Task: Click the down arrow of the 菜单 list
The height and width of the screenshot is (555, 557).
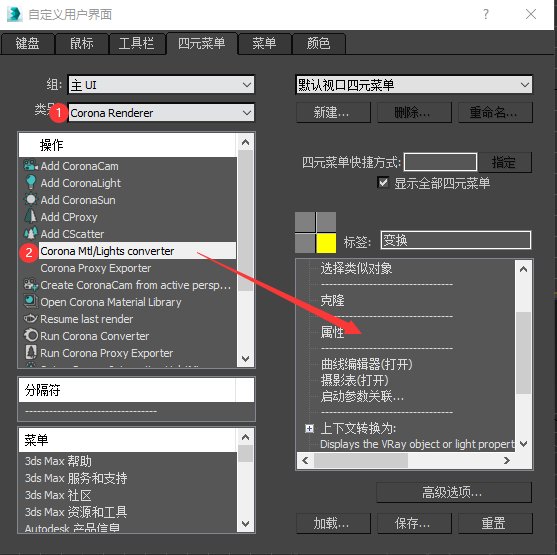Action: pos(245,524)
